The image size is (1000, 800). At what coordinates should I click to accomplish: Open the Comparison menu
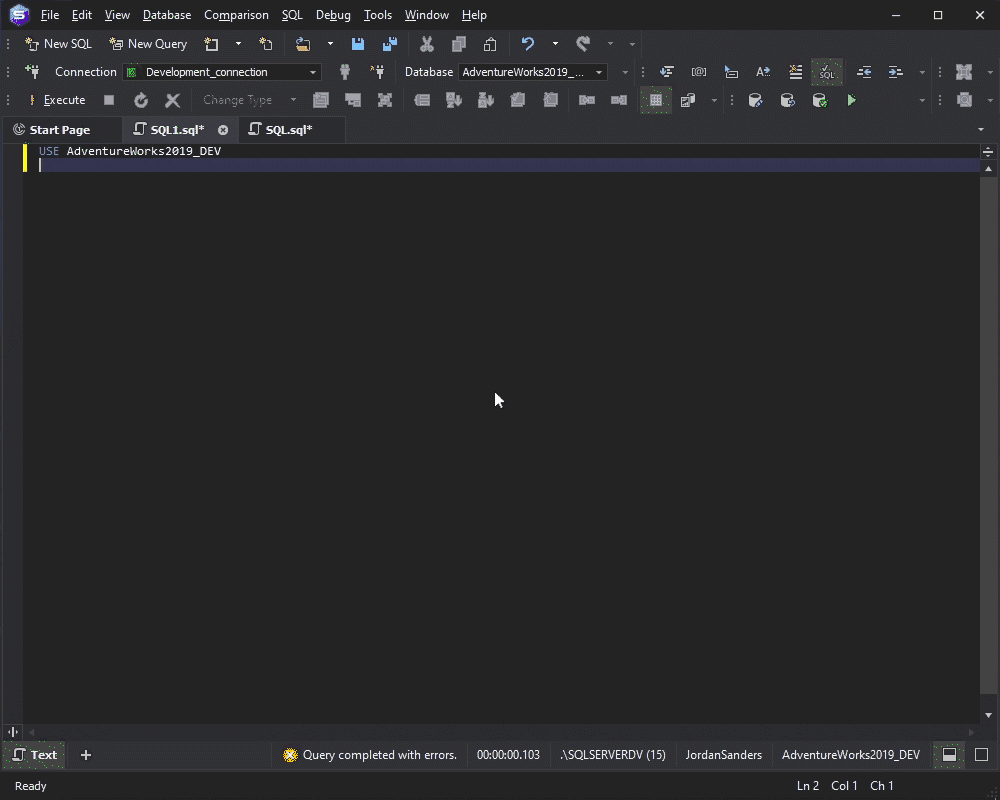click(x=236, y=15)
